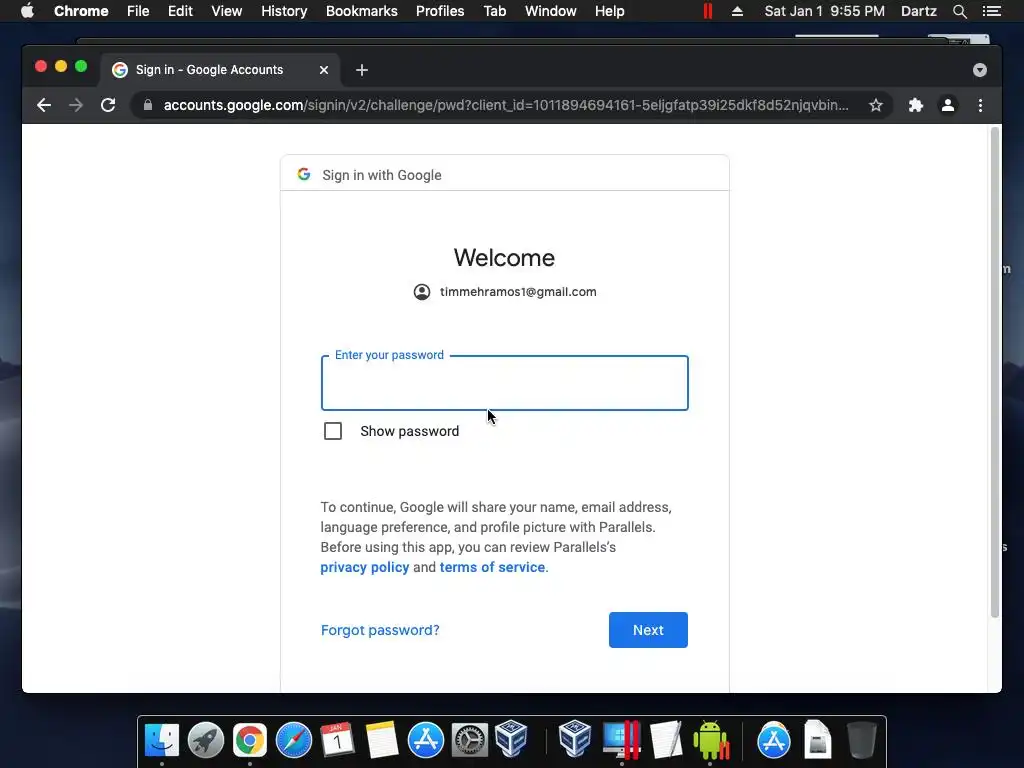
Task: Close the Sign in - Google Accounts tab
Action: [x=324, y=70]
